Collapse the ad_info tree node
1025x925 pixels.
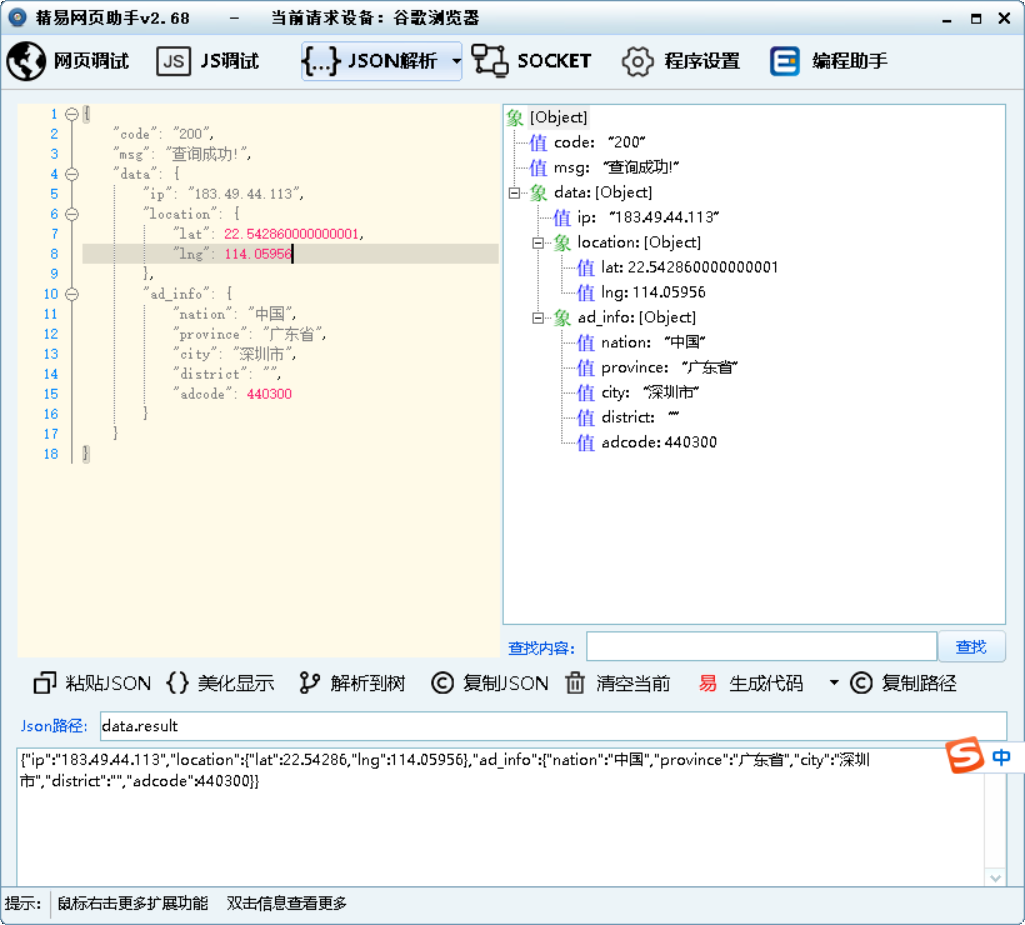coord(538,318)
